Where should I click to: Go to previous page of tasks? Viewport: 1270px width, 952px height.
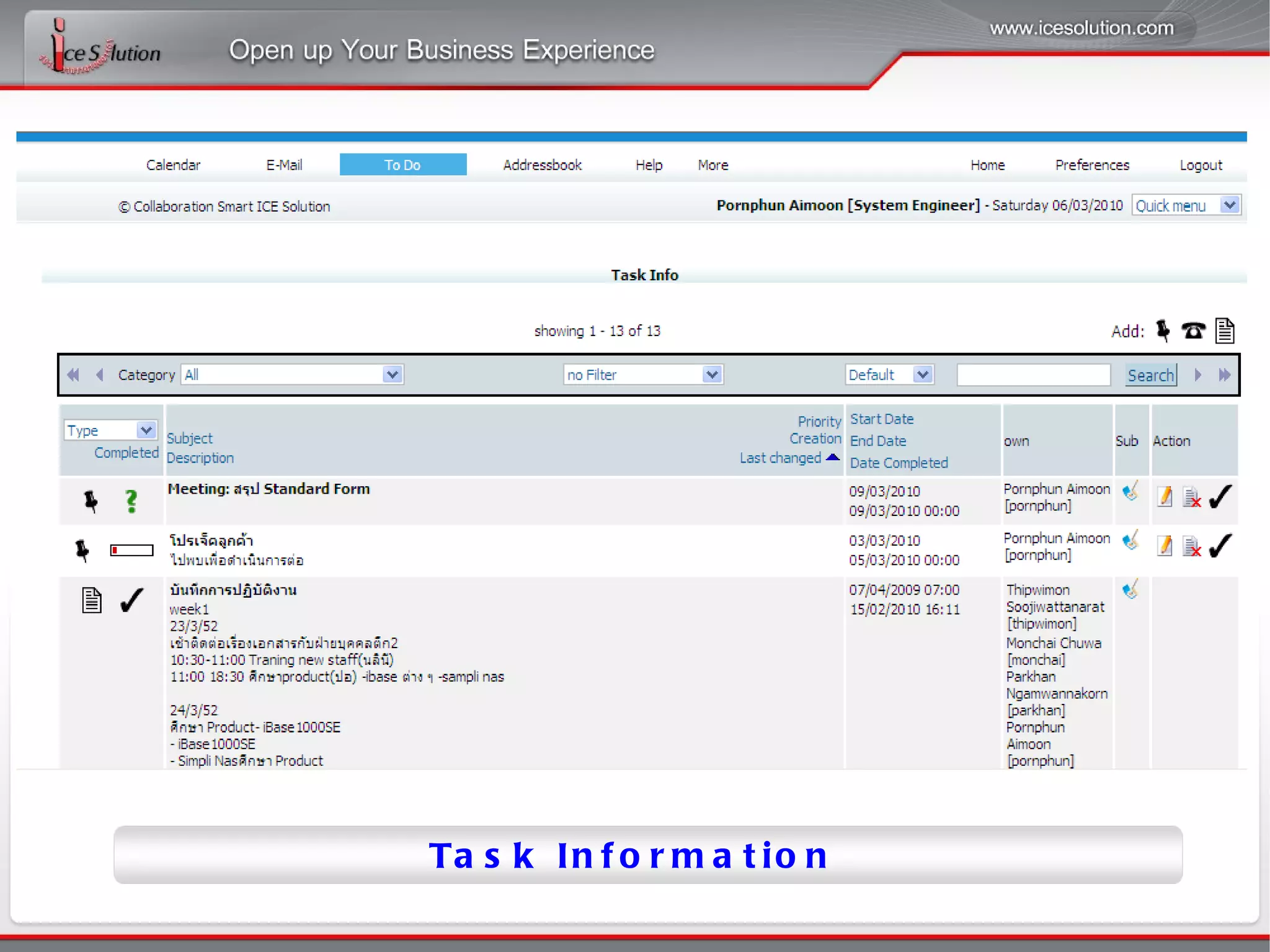click(x=99, y=375)
